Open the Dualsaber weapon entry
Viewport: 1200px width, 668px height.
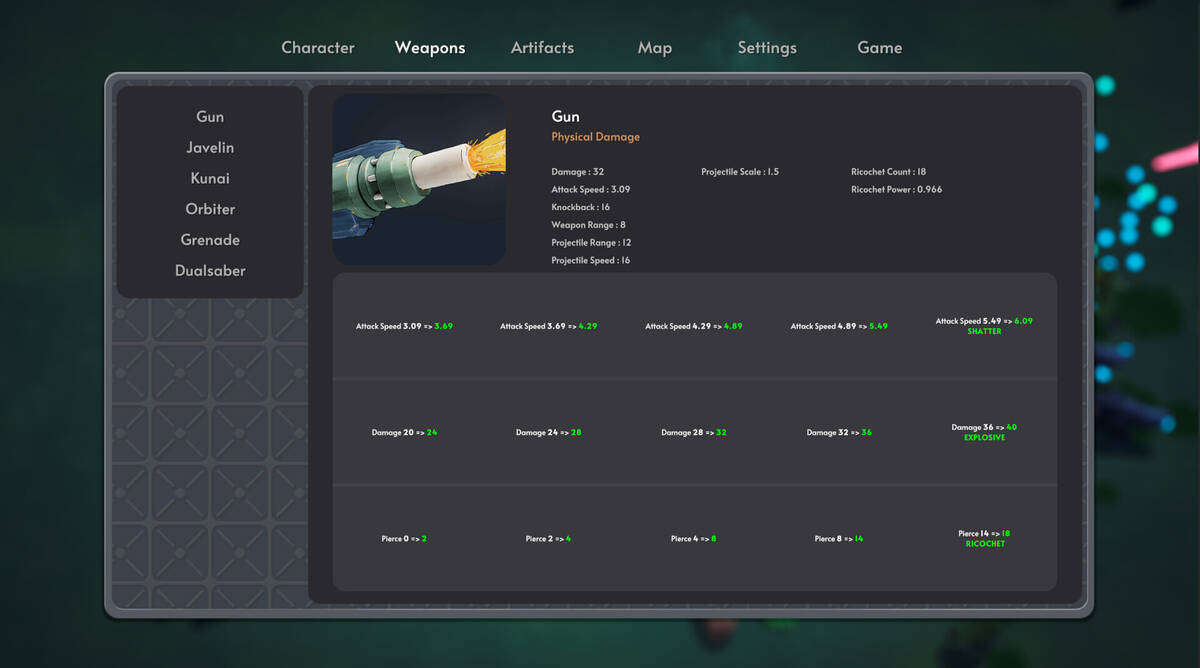tap(210, 271)
